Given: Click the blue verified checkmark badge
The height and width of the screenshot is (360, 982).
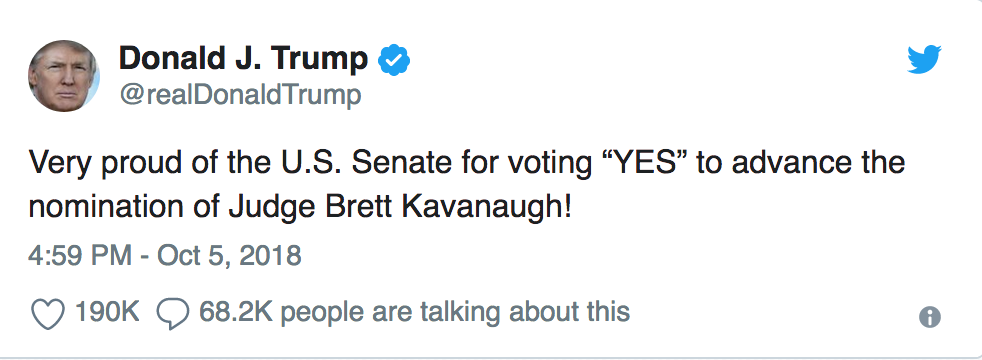Looking at the screenshot, I should tap(394, 60).
